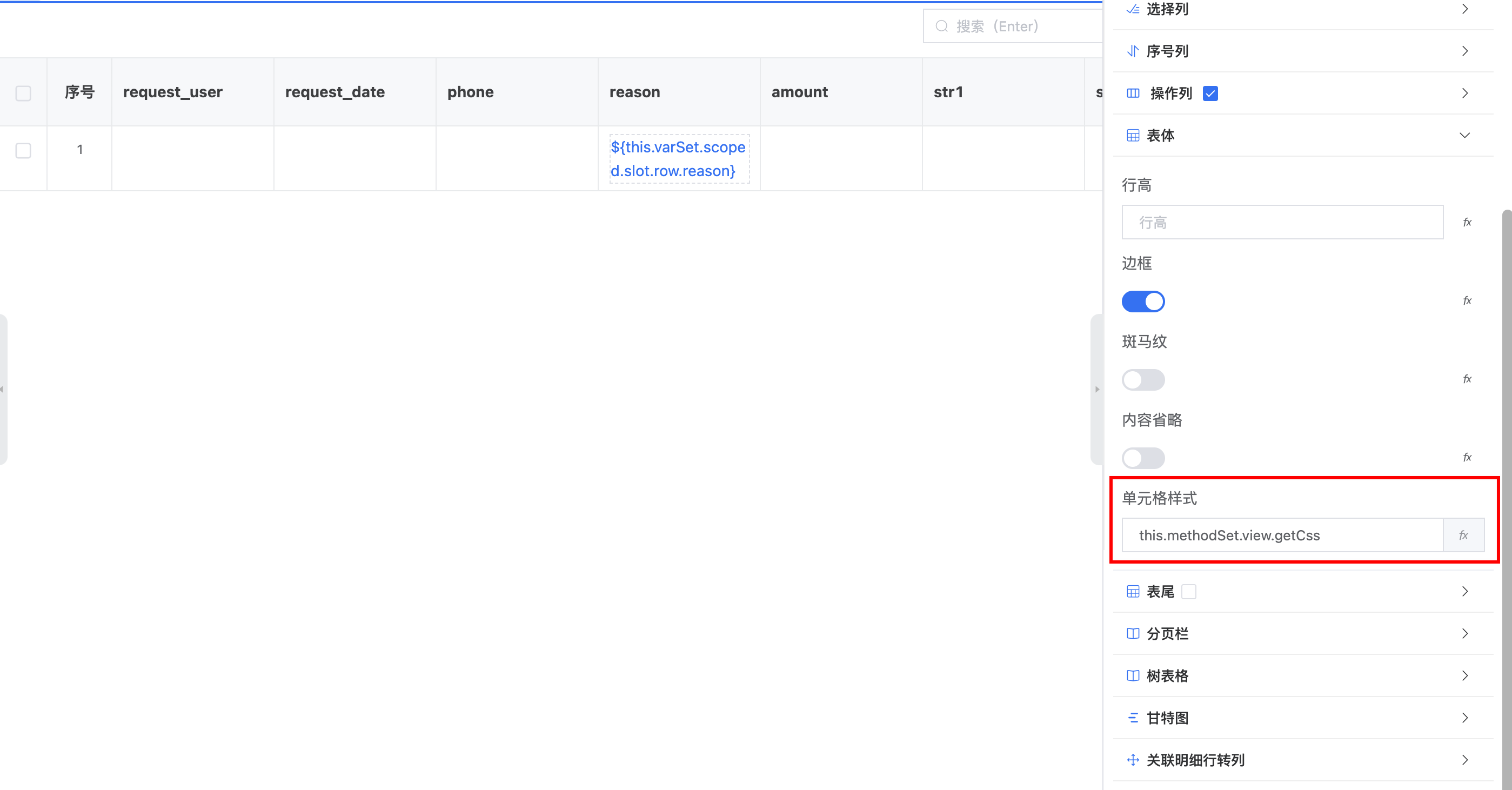Click the right panel collapse arrow handle

click(1096, 389)
